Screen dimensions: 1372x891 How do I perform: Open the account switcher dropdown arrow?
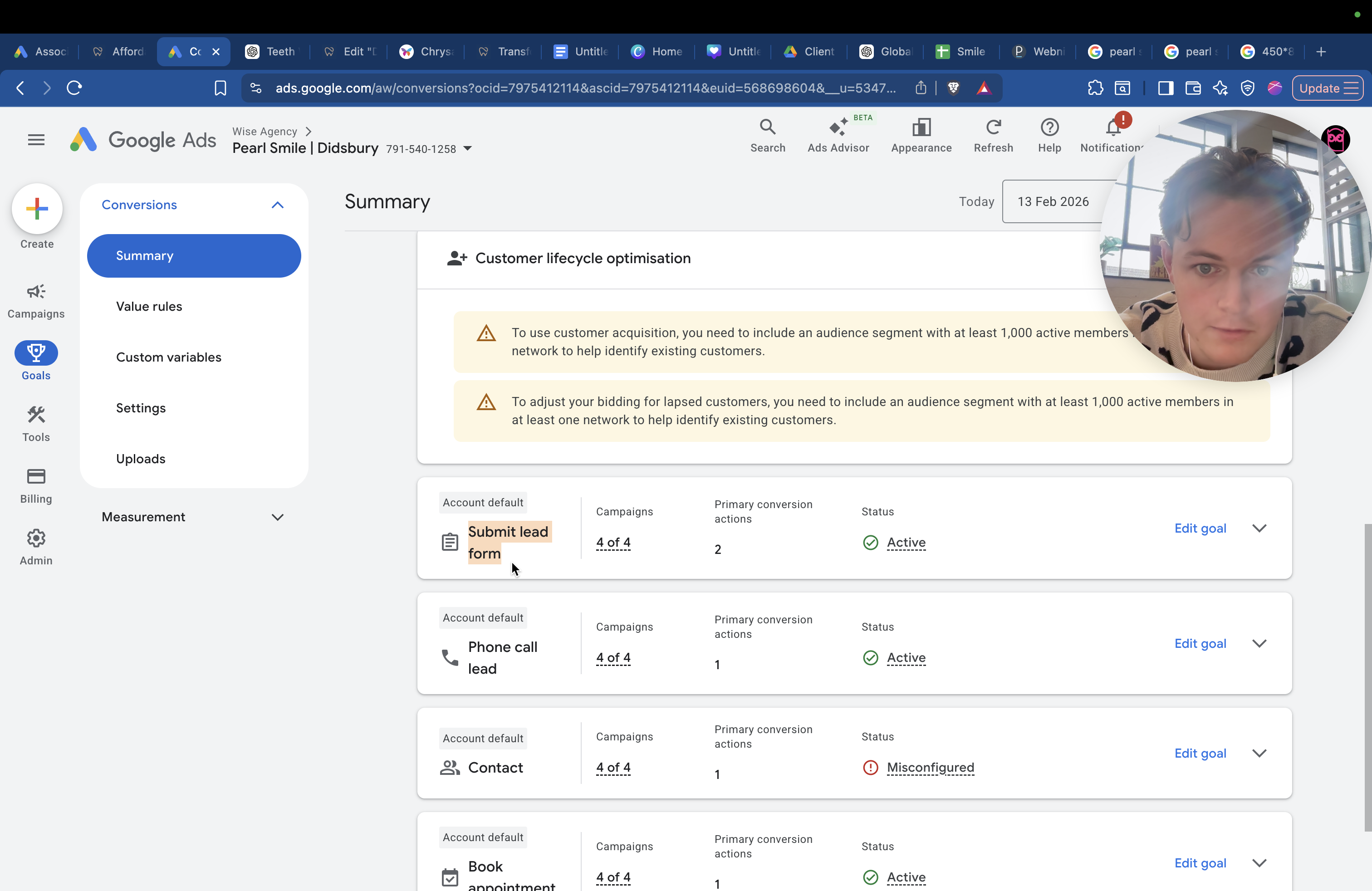467,149
